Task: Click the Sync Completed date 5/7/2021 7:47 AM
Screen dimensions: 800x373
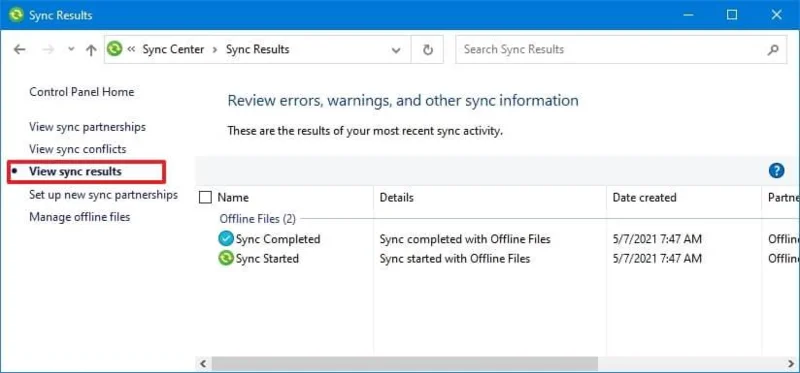Action: click(657, 239)
